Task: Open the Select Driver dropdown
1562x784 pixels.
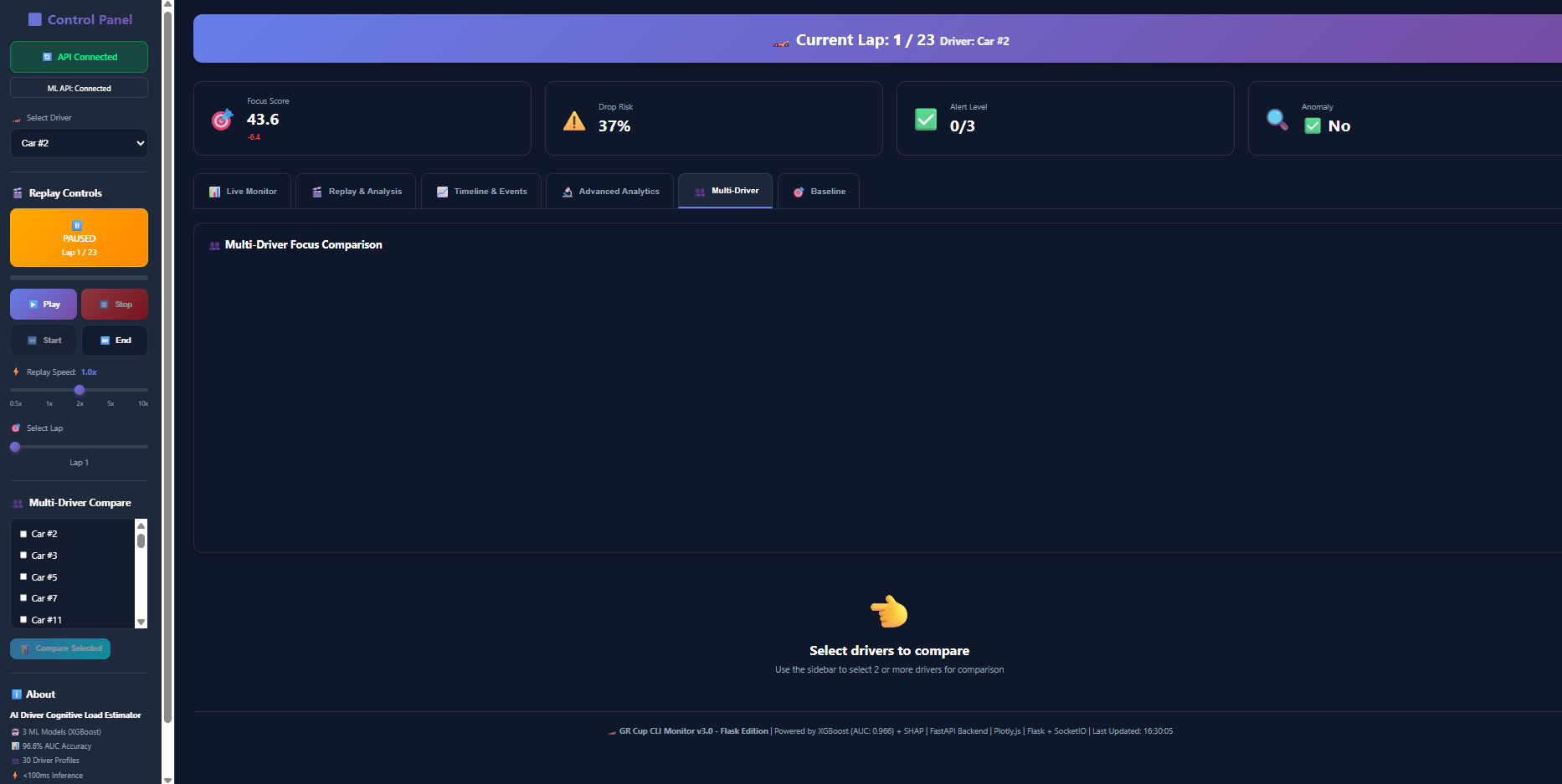Action: 79,143
